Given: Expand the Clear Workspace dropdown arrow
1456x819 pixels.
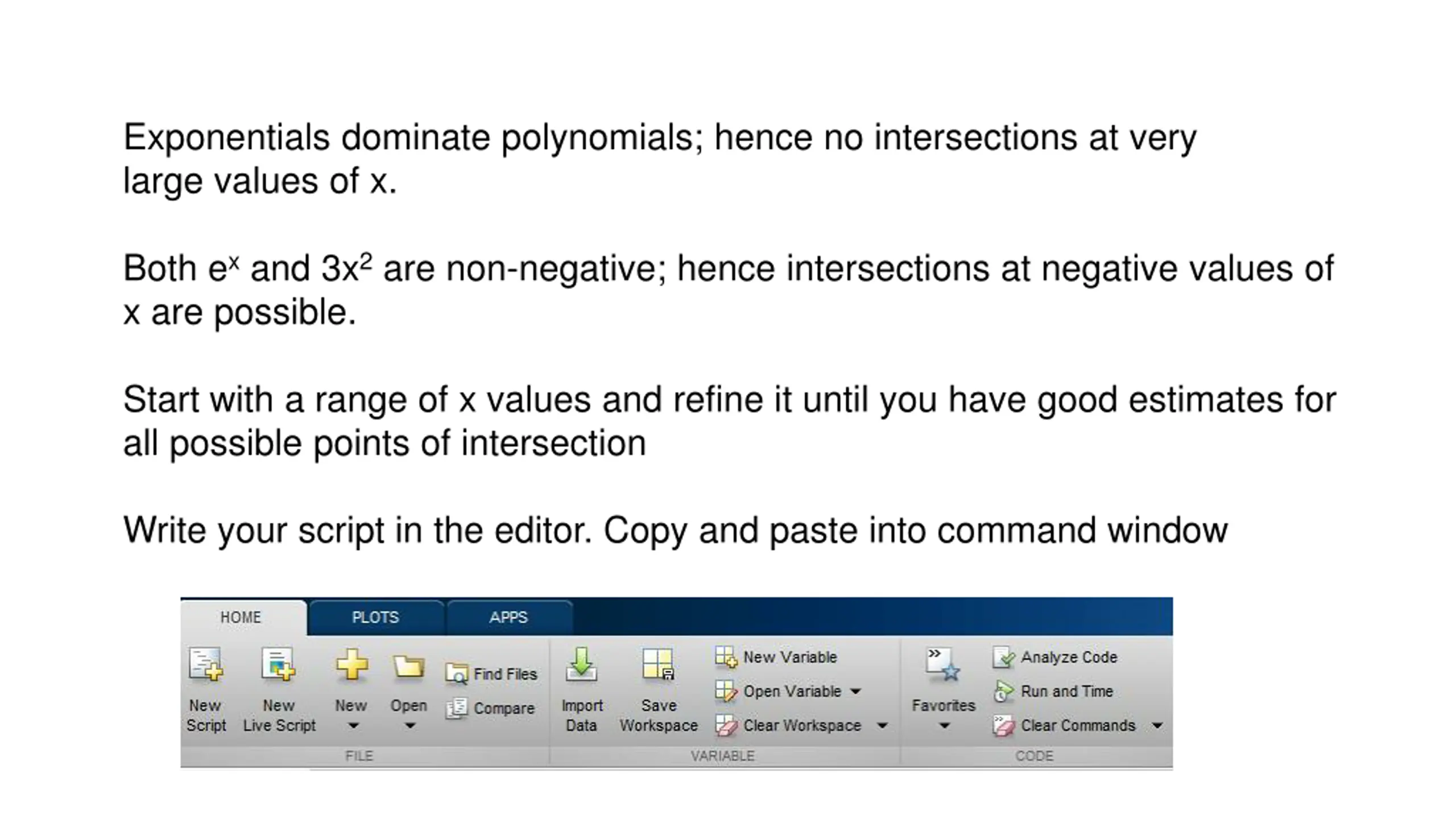Looking at the screenshot, I should 882,726.
